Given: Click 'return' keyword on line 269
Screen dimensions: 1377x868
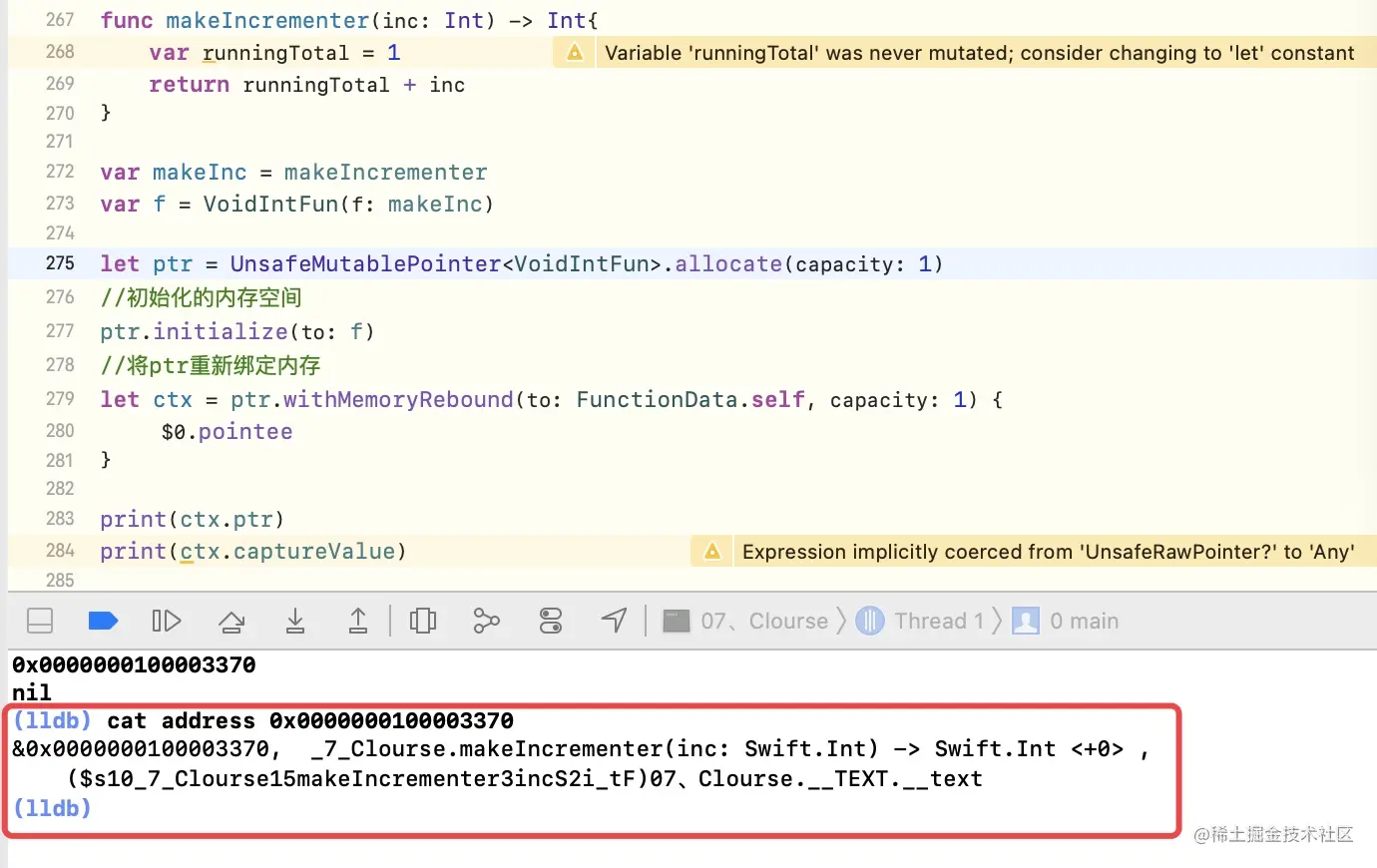Looking at the screenshot, I should 190,85.
